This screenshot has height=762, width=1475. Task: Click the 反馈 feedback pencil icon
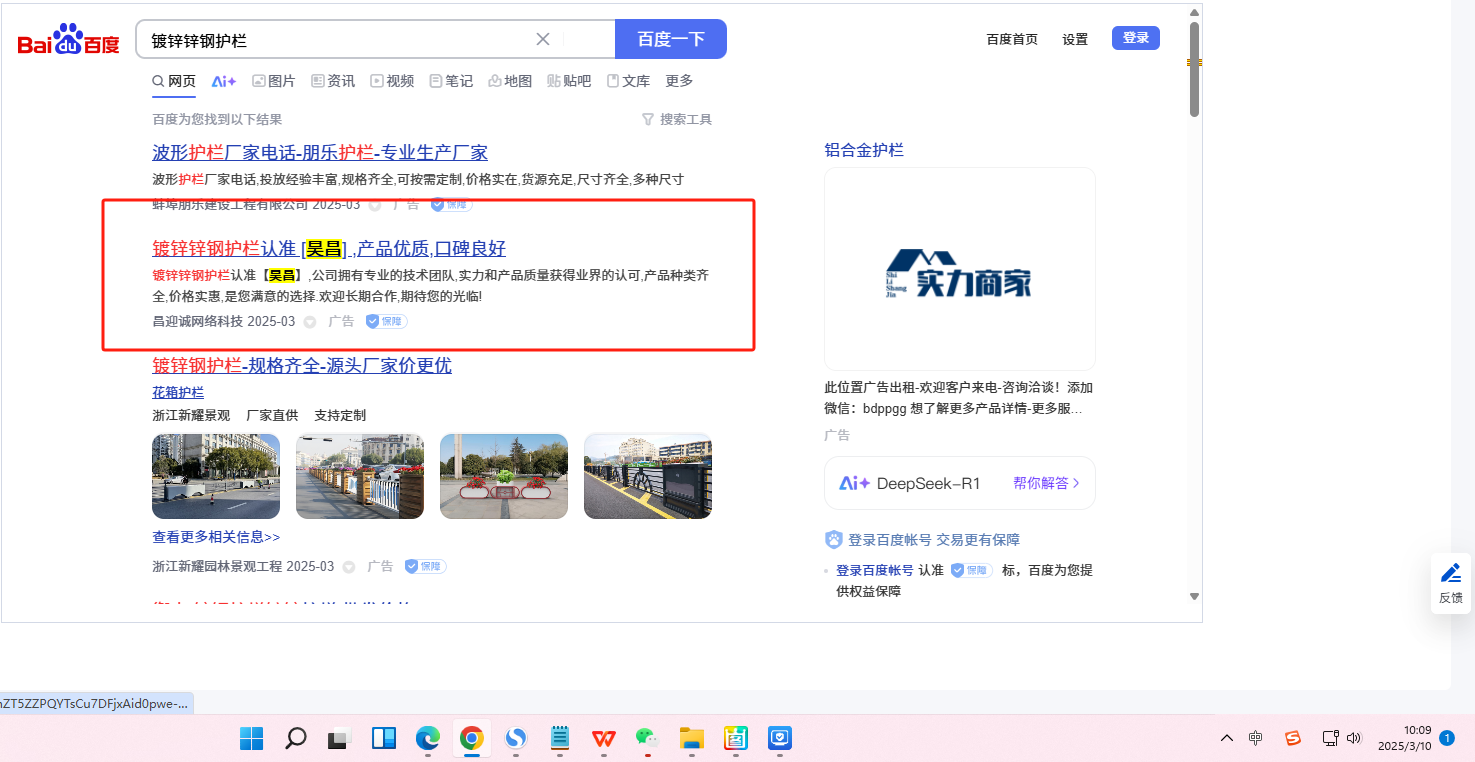pos(1450,573)
